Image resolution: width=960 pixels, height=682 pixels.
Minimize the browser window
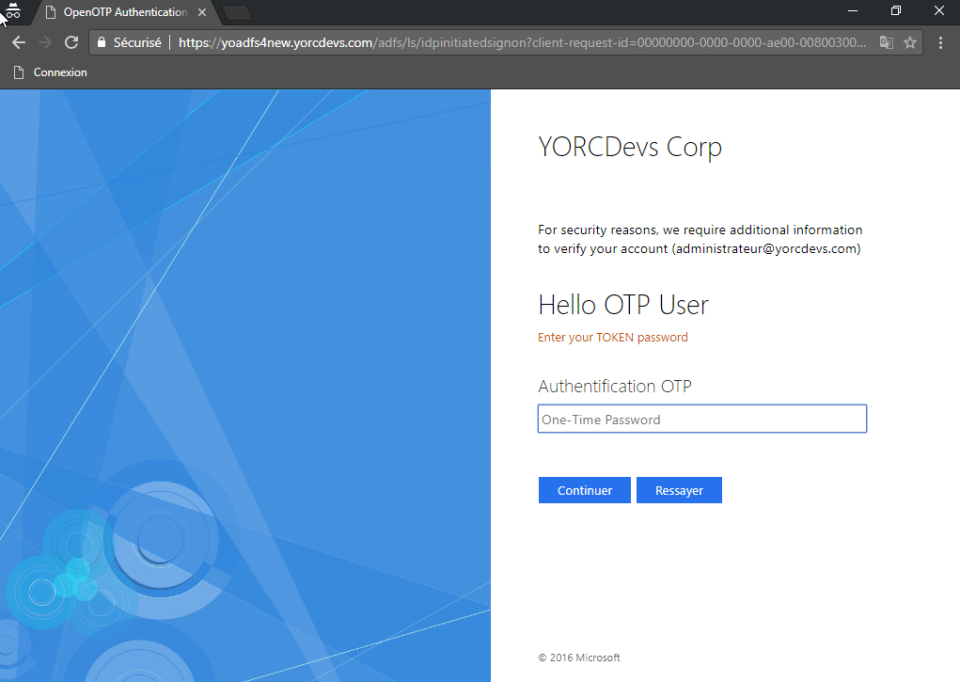click(x=853, y=10)
